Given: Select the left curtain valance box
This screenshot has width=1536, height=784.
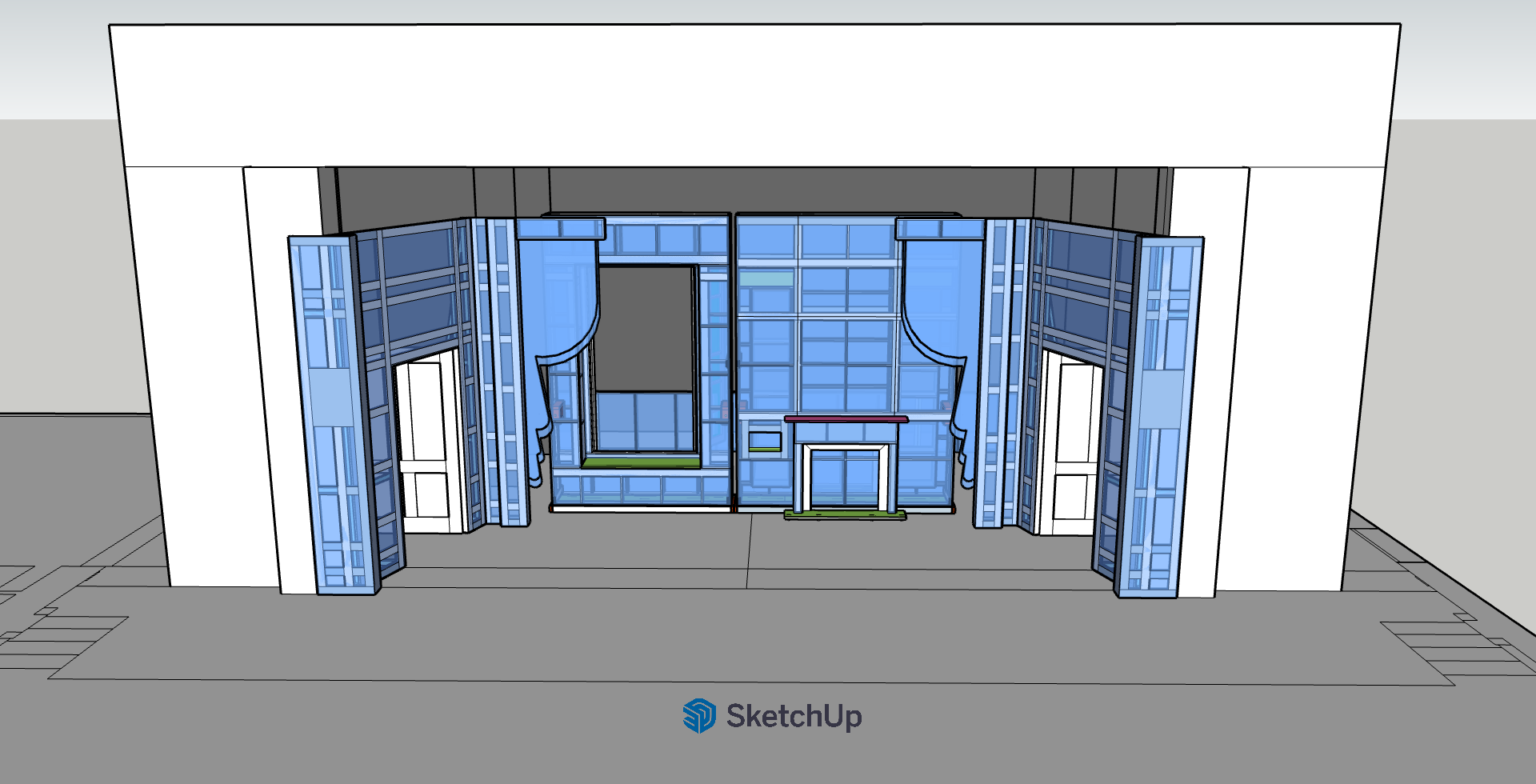Looking at the screenshot, I should pos(560,229).
